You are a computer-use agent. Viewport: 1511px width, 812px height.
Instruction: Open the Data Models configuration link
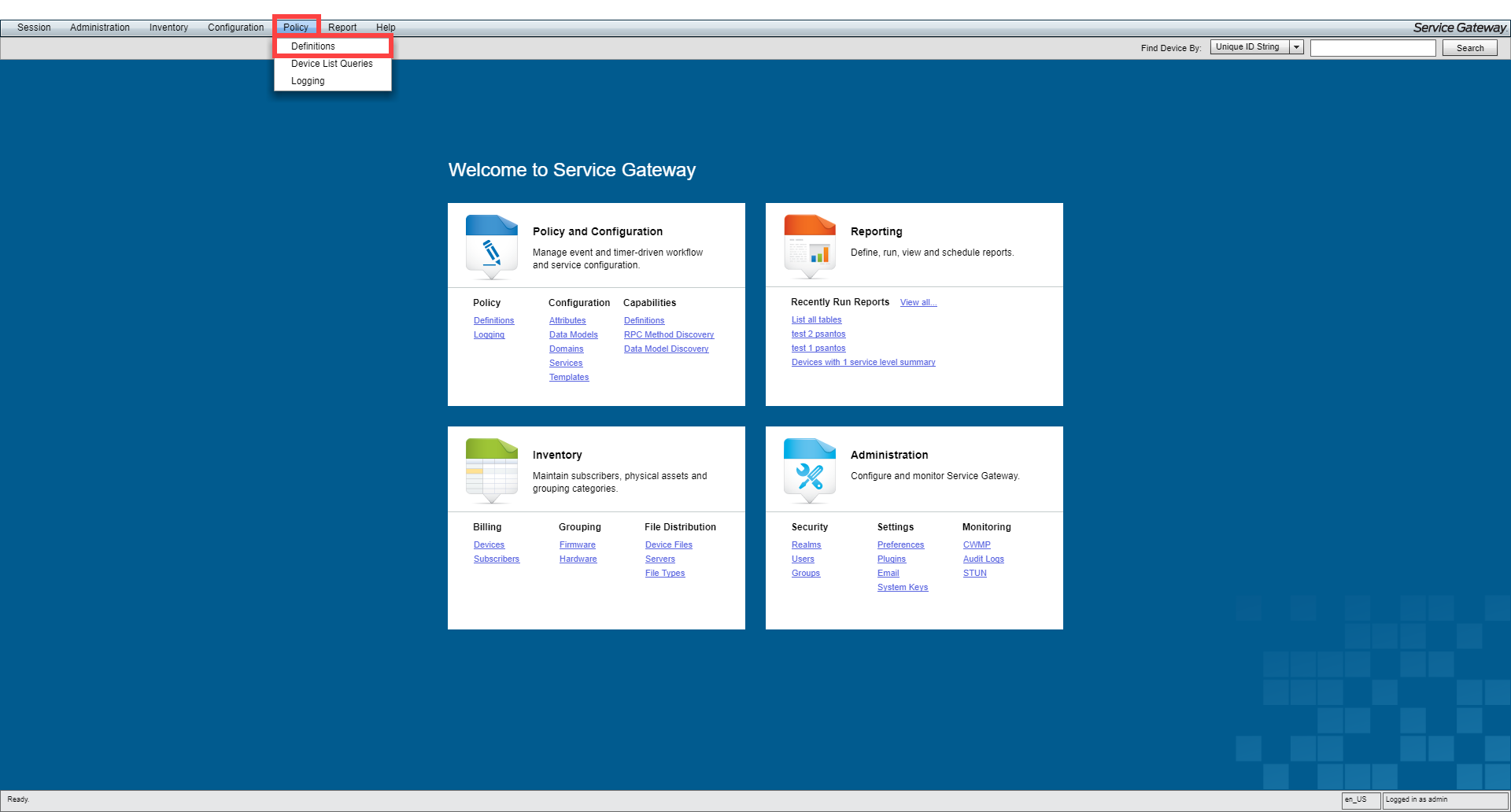tap(573, 335)
